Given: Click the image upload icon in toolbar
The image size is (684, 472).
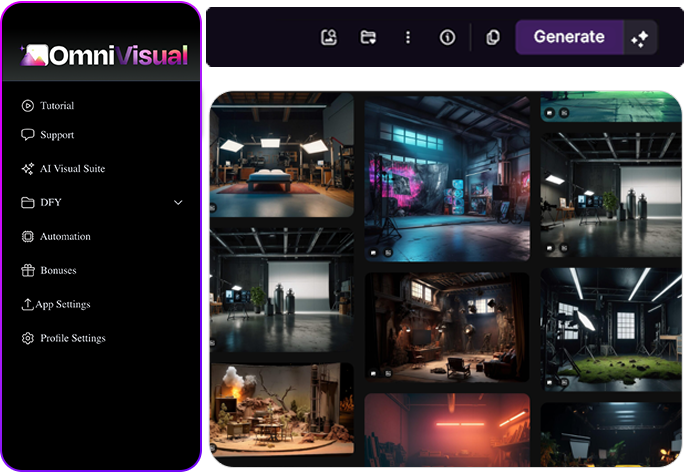Looking at the screenshot, I should pyautogui.click(x=329, y=37).
